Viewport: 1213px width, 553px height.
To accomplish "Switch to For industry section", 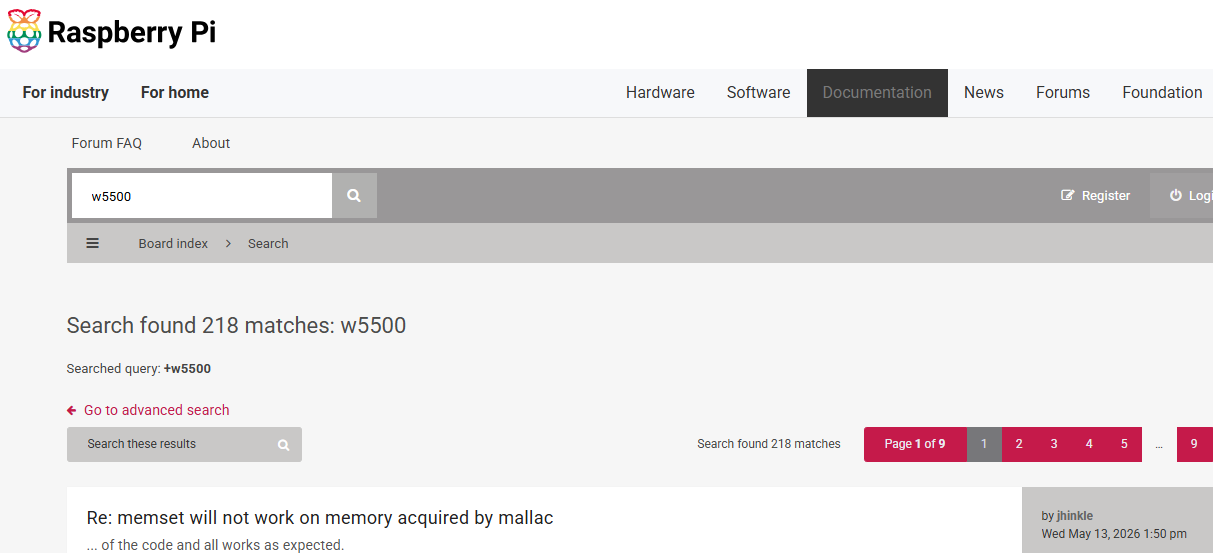I will [66, 93].
